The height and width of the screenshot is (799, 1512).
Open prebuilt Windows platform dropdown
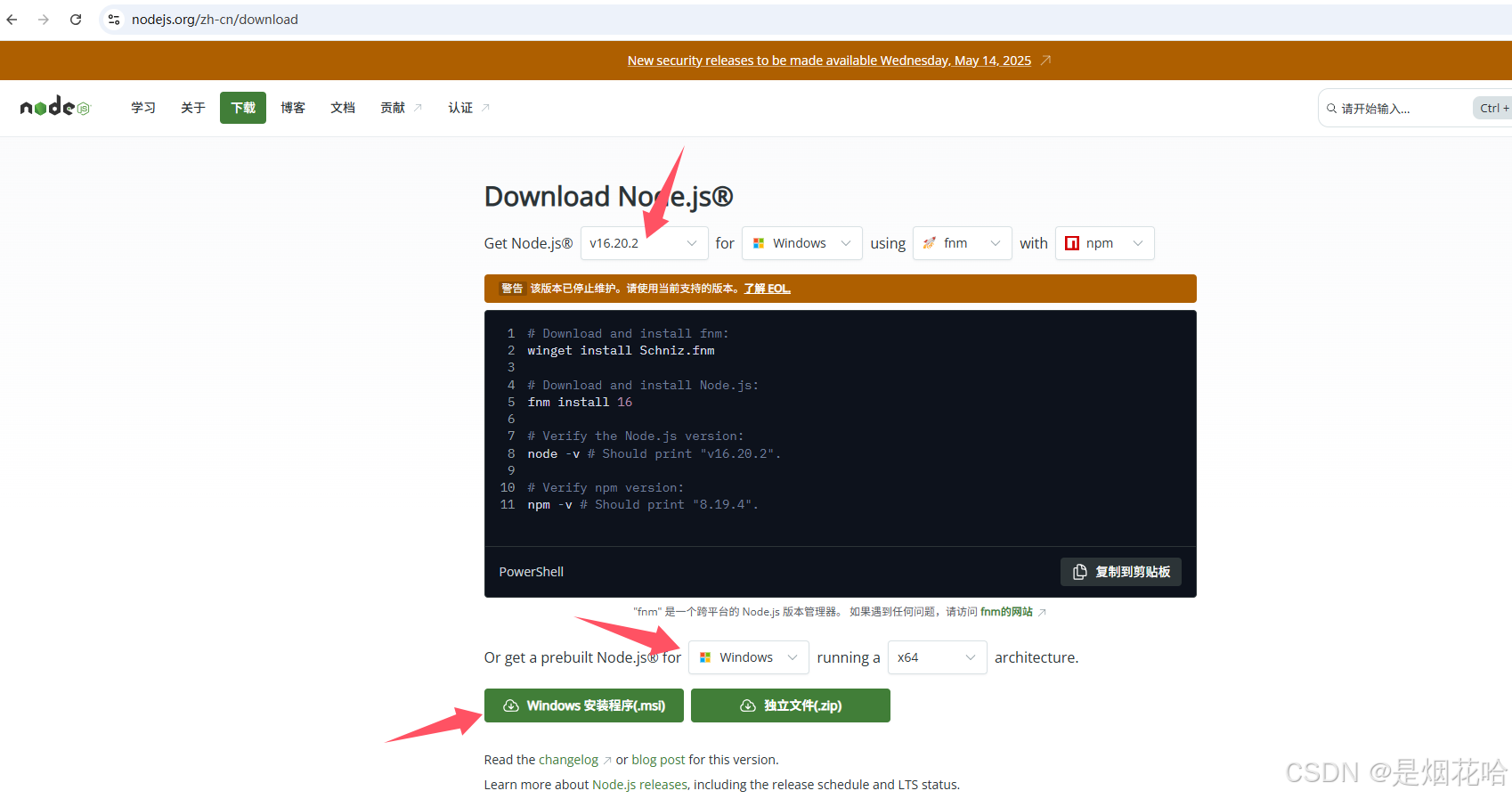click(x=749, y=657)
